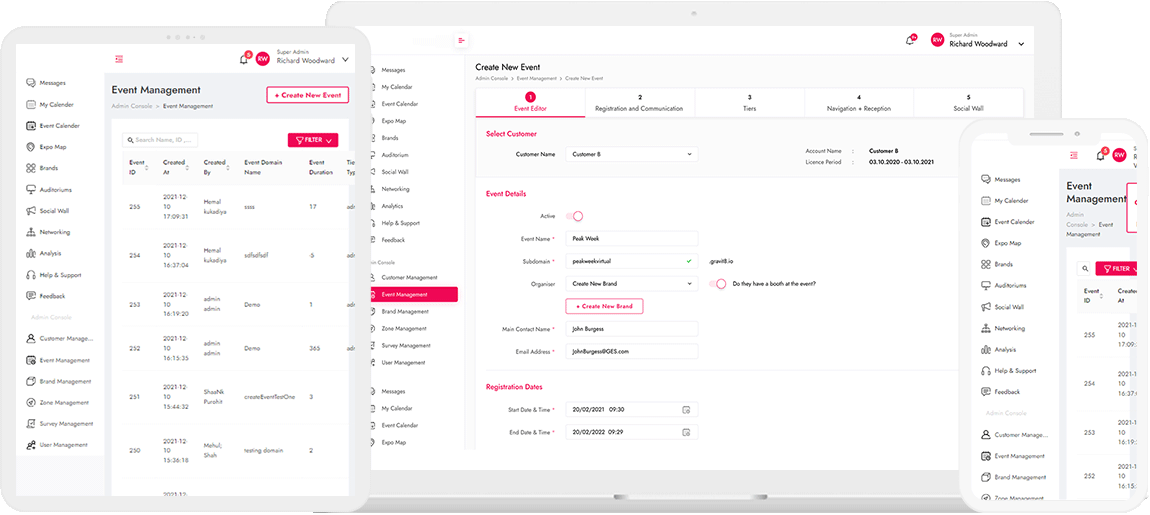Click the notification bell in the laptop header
The height and width of the screenshot is (515, 1150).
[911, 40]
